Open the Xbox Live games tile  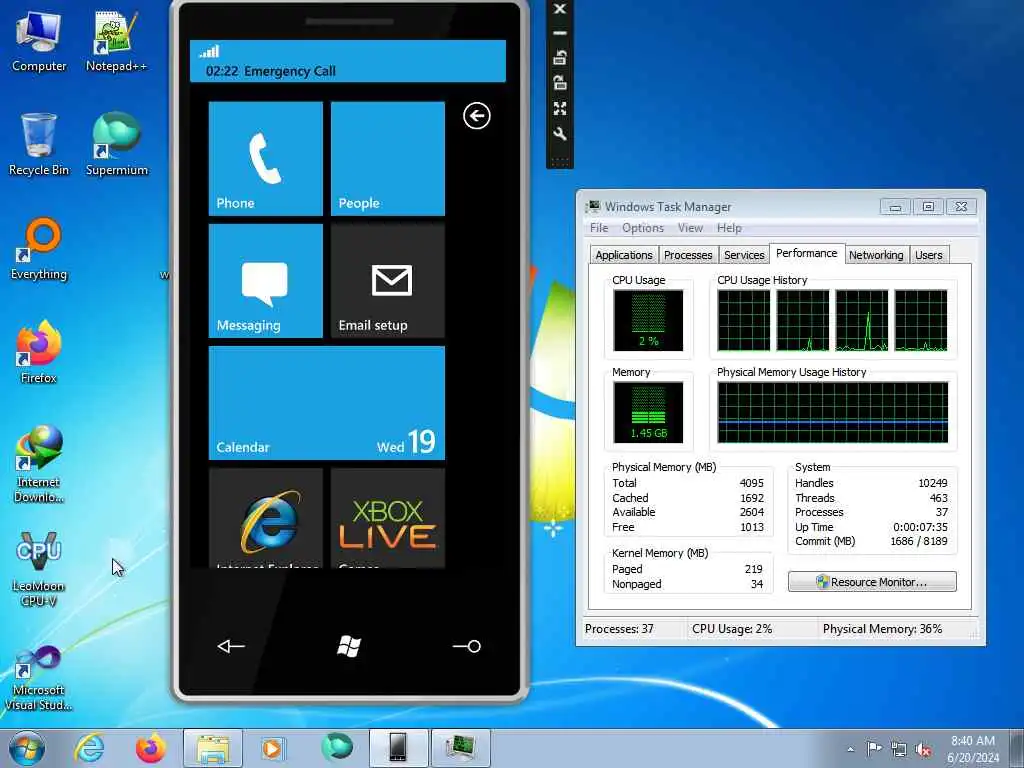click(388, 518)
